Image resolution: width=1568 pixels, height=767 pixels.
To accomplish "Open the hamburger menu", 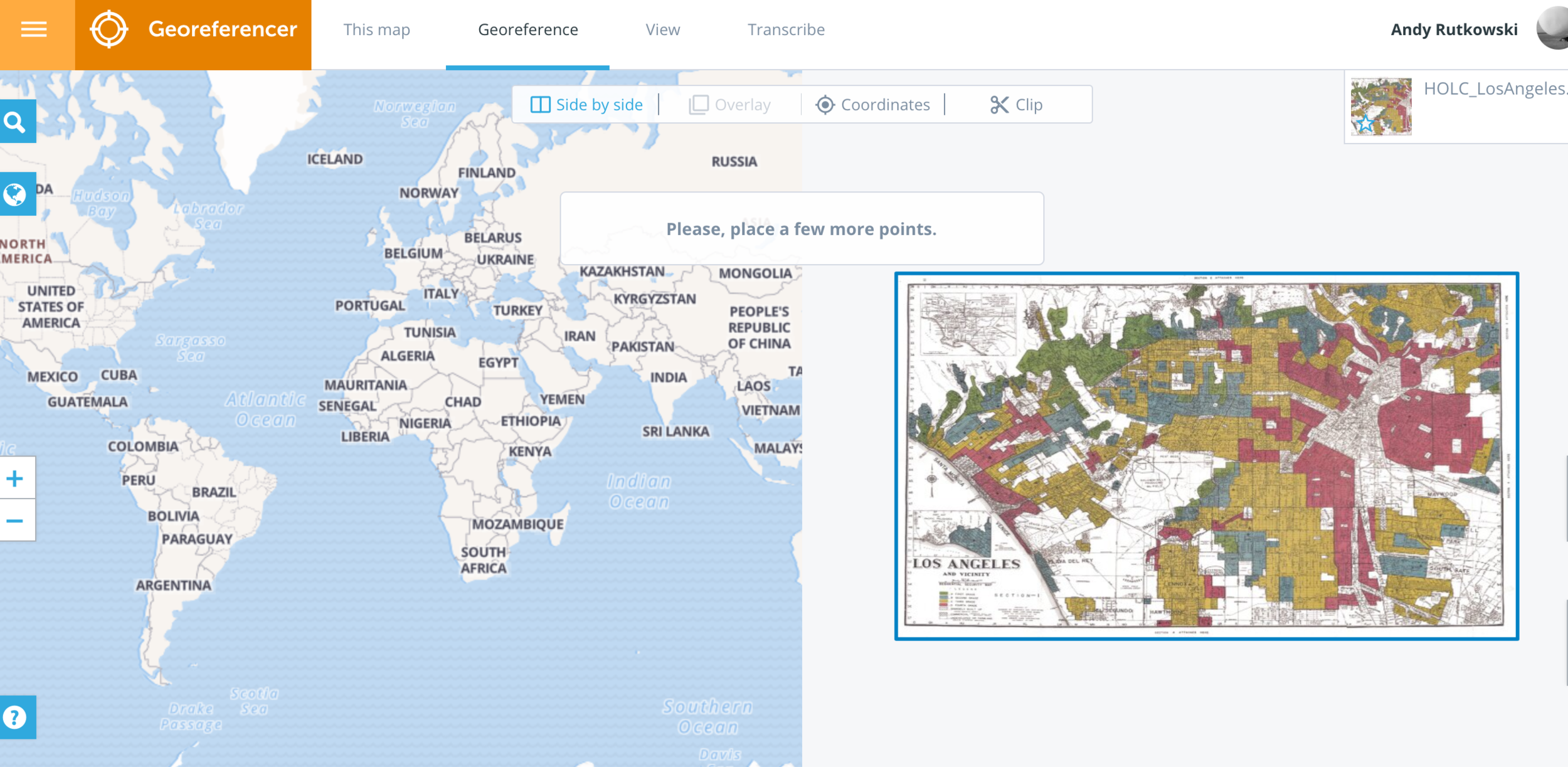I will (x=34, y=29).
